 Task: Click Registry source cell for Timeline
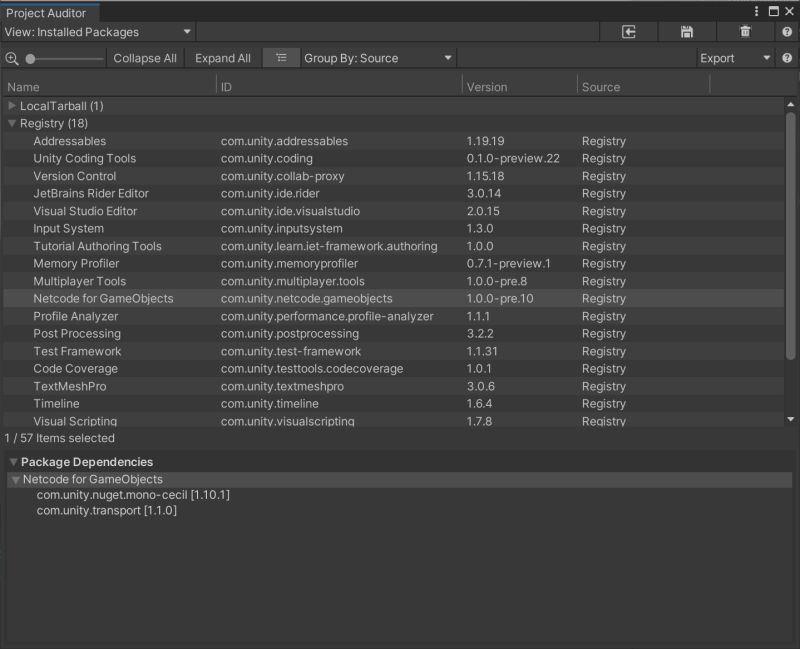[x=604, y=404]
